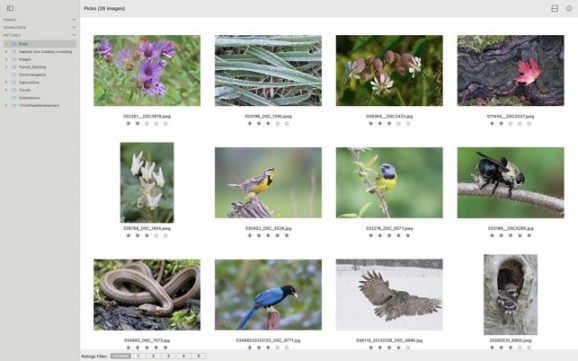Screen dimensions: 578x361
Task: Select rating filter segment 1
Action: [x=138, y=356]
